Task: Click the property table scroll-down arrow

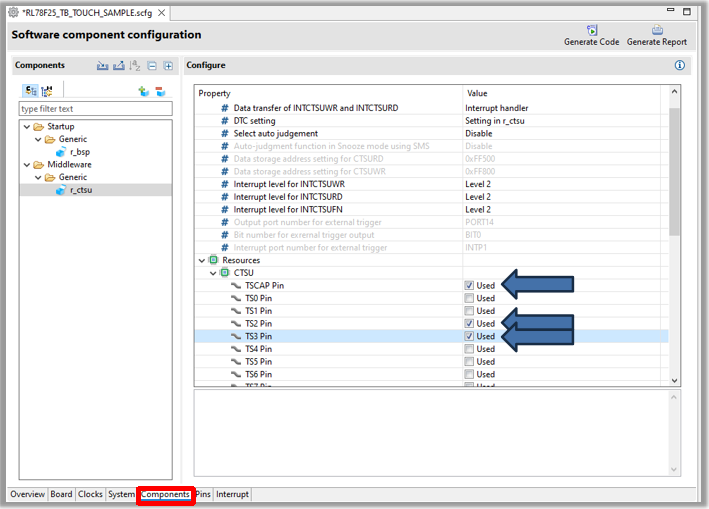Action: click(674, 380)
